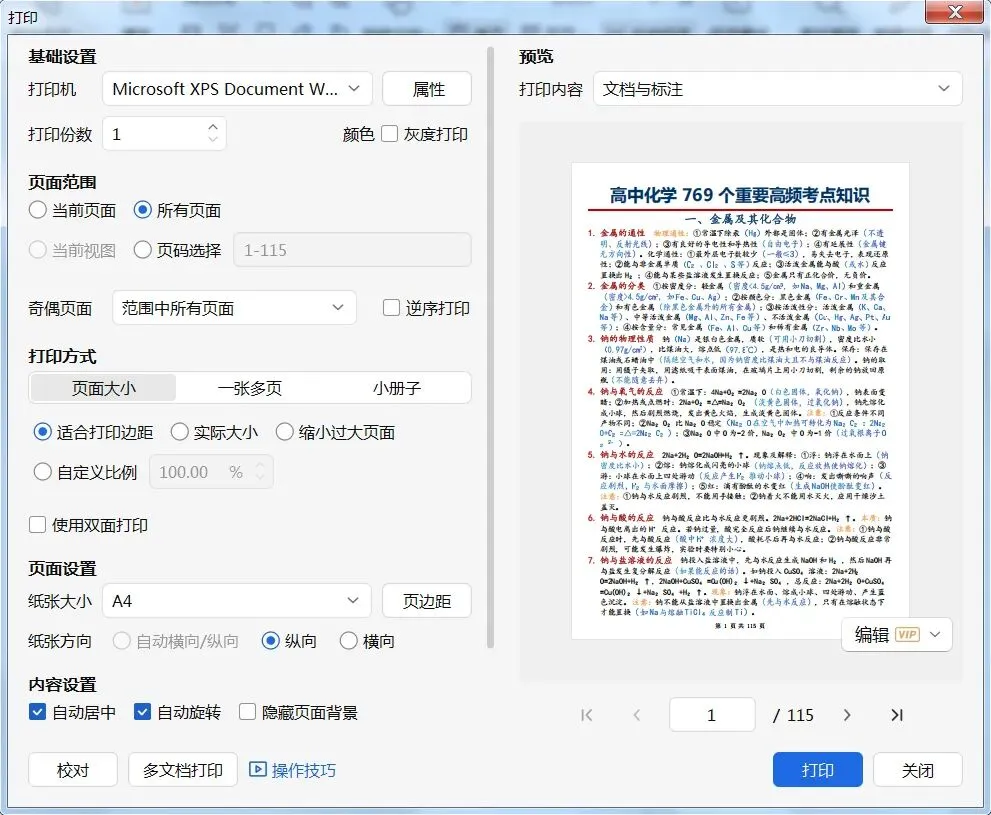Click the 多文档打印 button

(183, 770)
